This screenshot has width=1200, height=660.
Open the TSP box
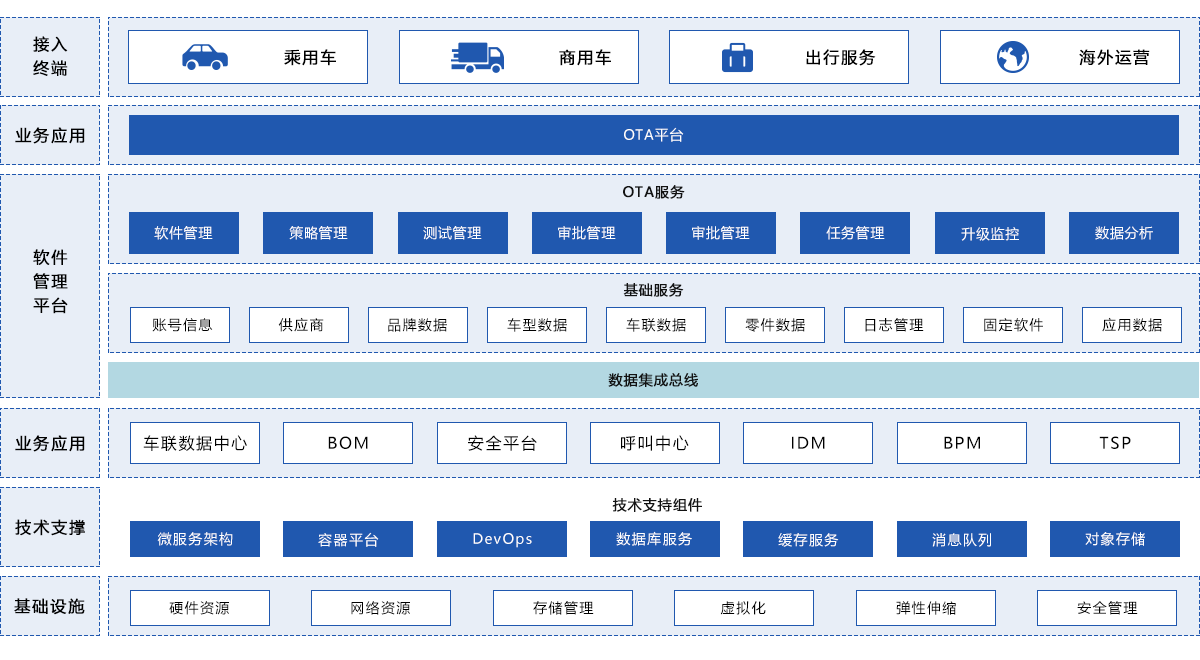[1114, 443]
